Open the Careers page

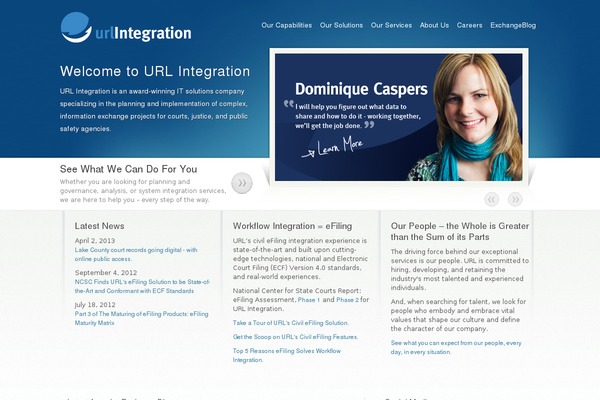[470, 25]
